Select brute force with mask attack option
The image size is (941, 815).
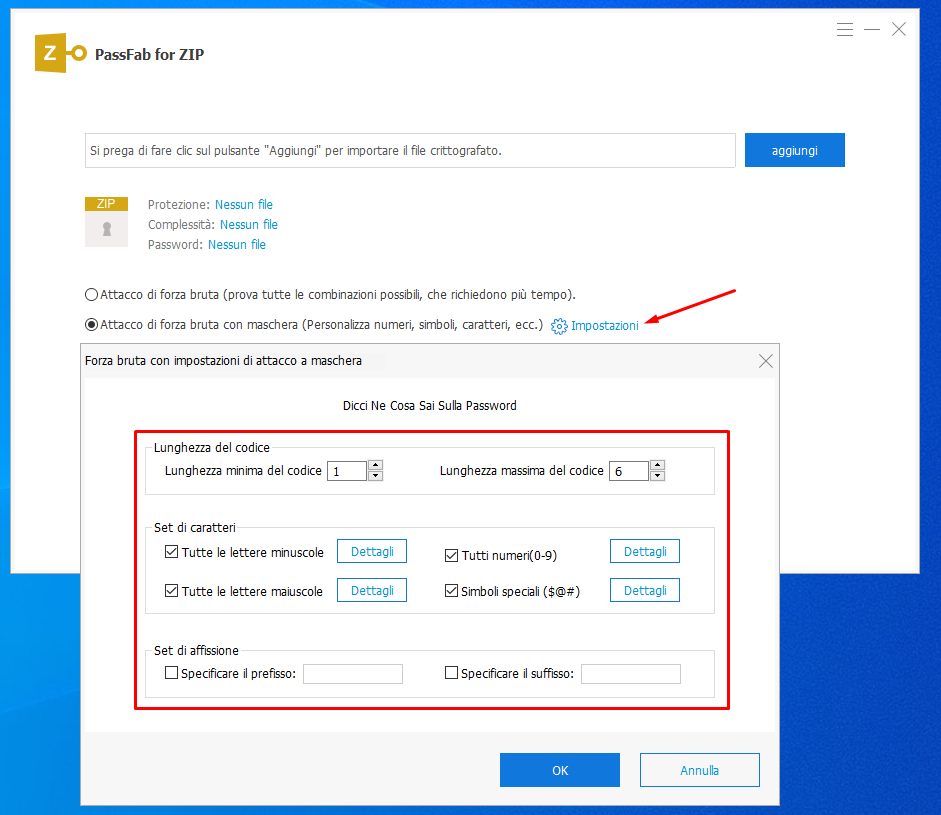(91, 325)
